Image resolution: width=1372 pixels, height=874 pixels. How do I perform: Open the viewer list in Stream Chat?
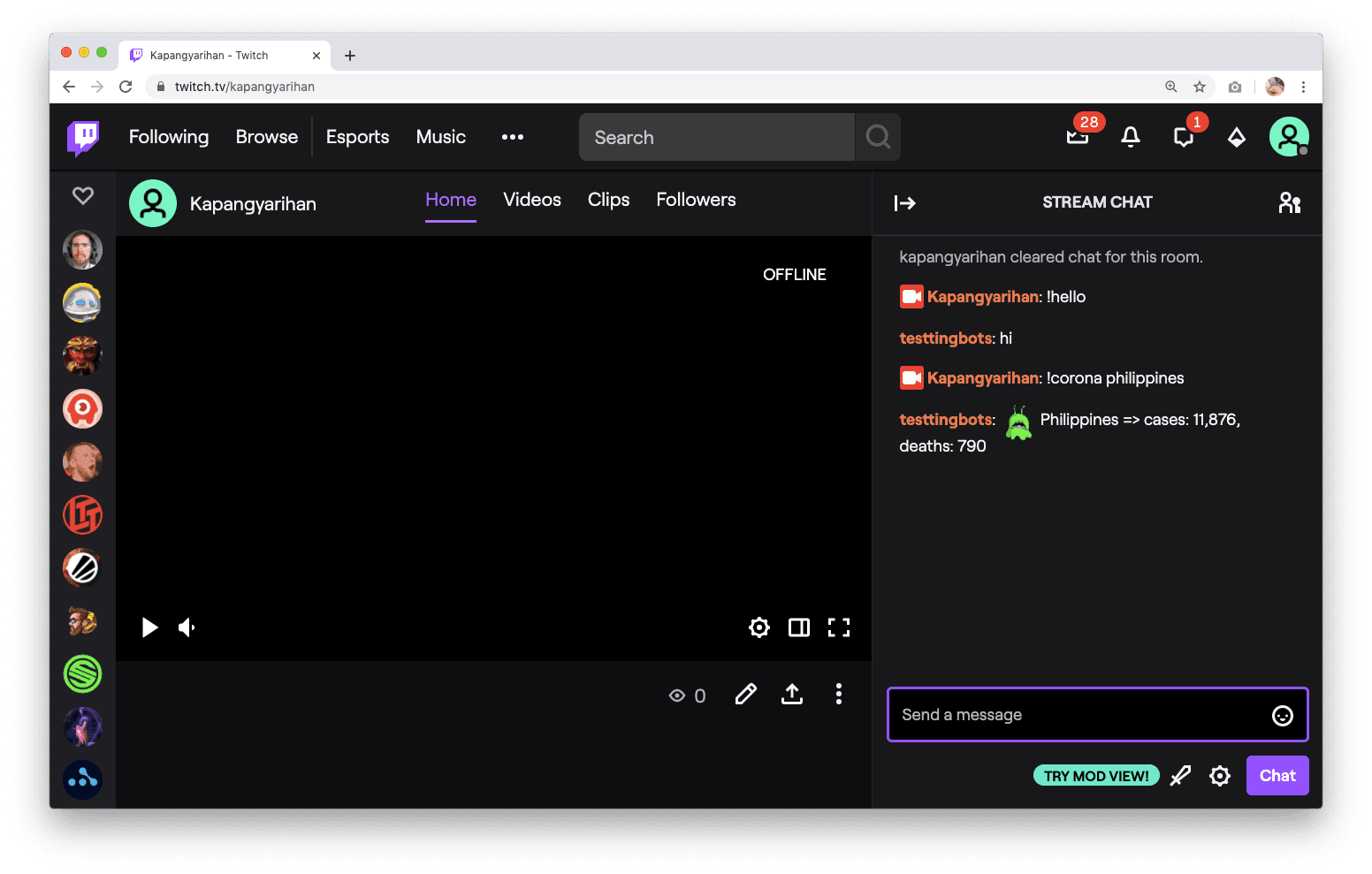pos(1289,202)
